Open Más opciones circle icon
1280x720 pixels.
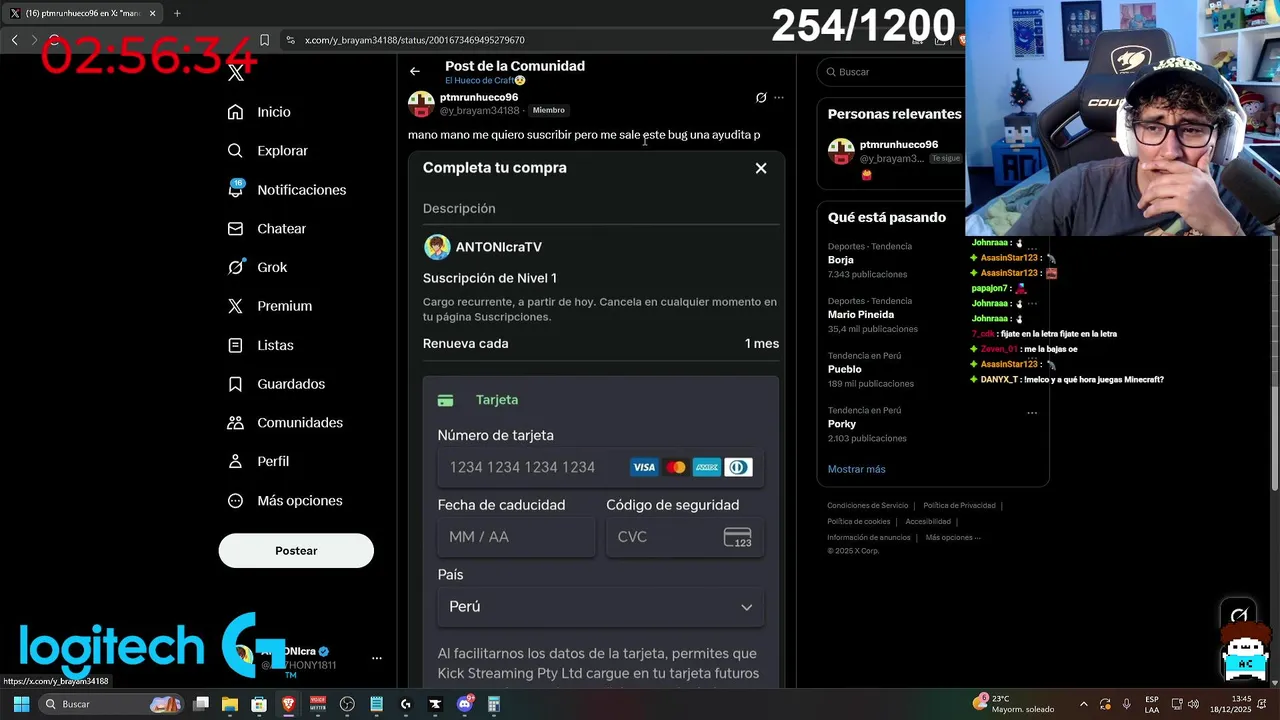coord(235,501)
